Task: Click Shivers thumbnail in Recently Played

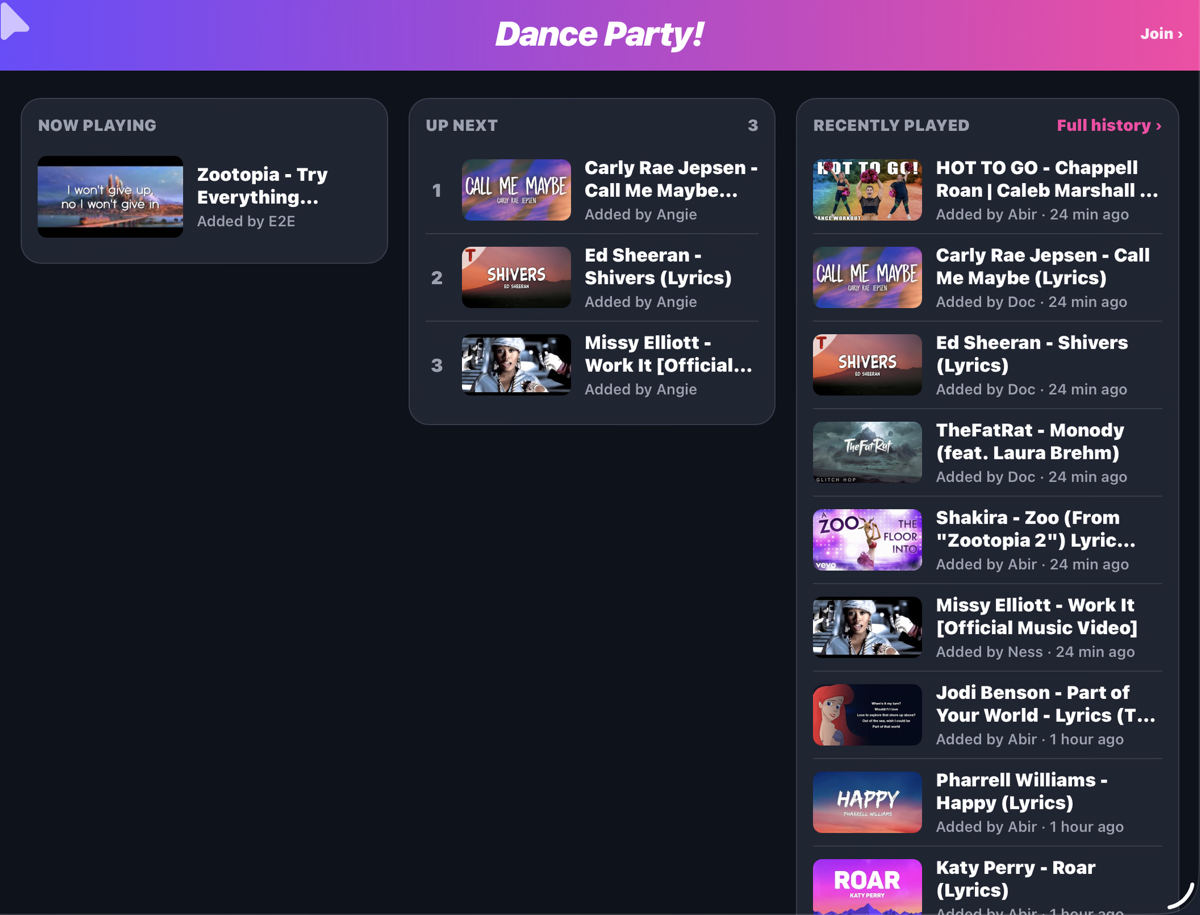Action: [867, 365]
